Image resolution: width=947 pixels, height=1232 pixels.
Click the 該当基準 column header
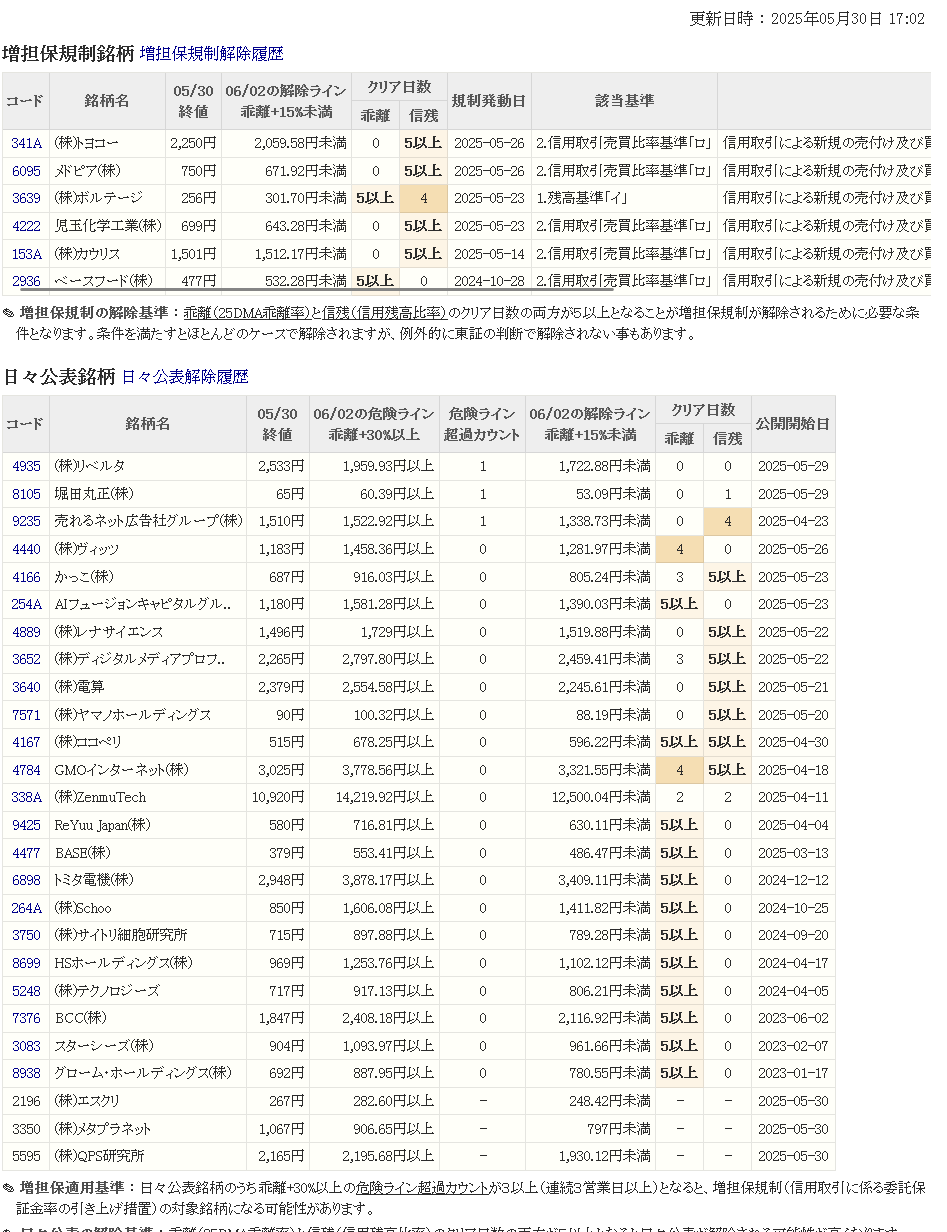click(624, 101)
